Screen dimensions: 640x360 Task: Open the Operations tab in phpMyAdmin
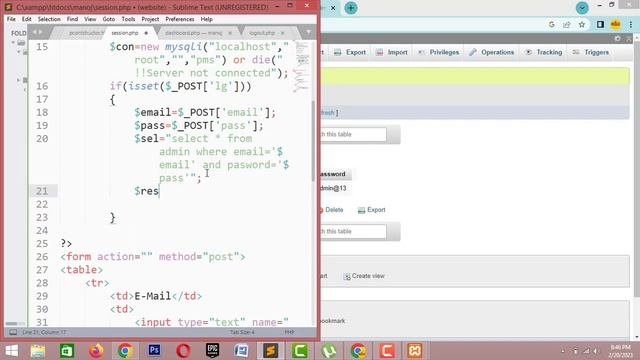(492, 52)
